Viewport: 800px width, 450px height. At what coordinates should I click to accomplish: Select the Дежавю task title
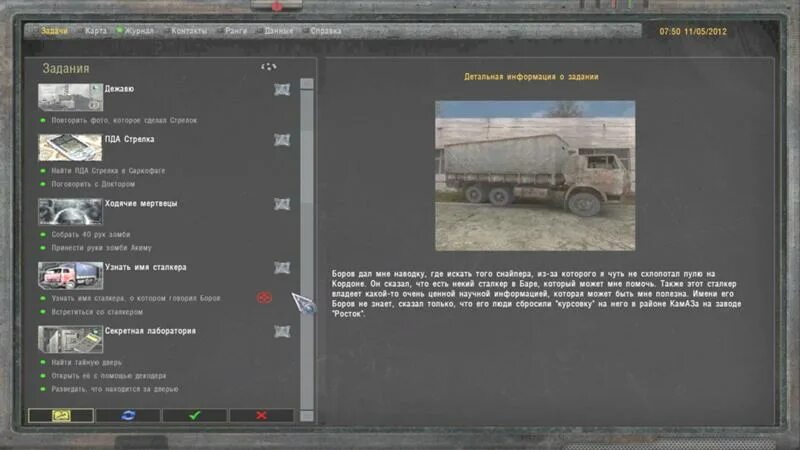[119, 89]
